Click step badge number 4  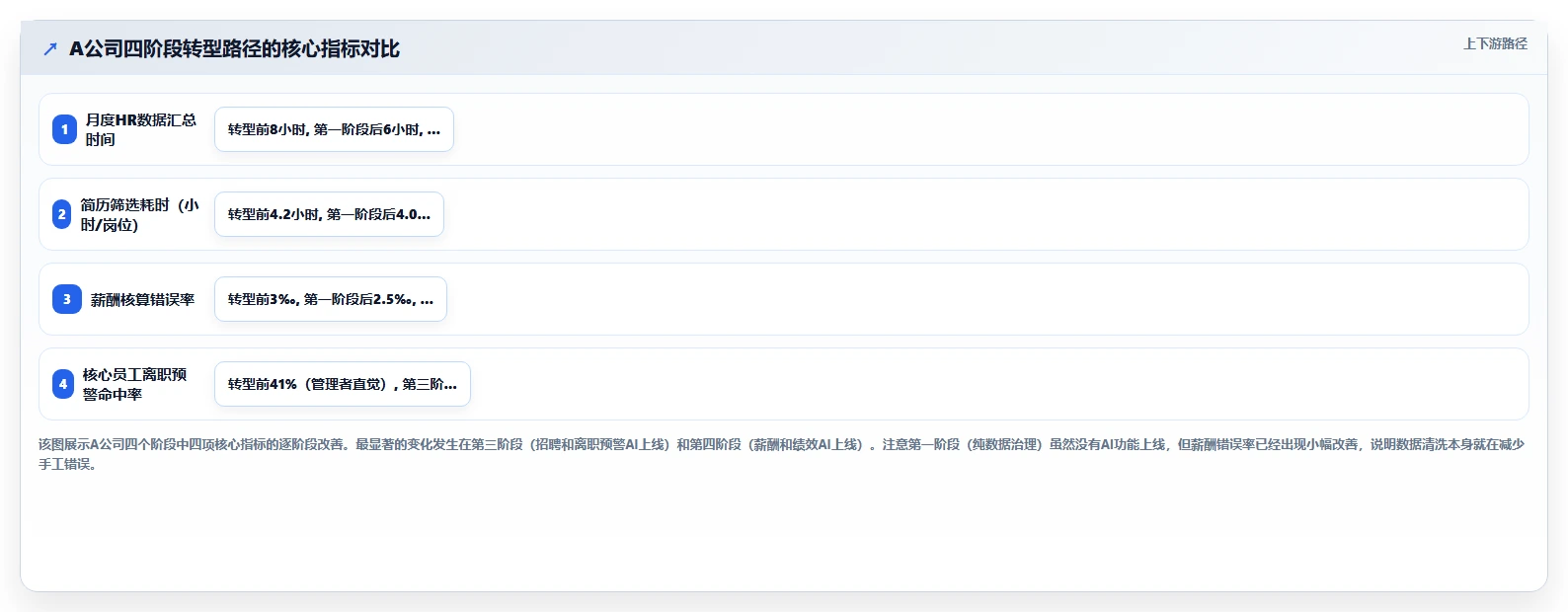[x=63, y=384]
